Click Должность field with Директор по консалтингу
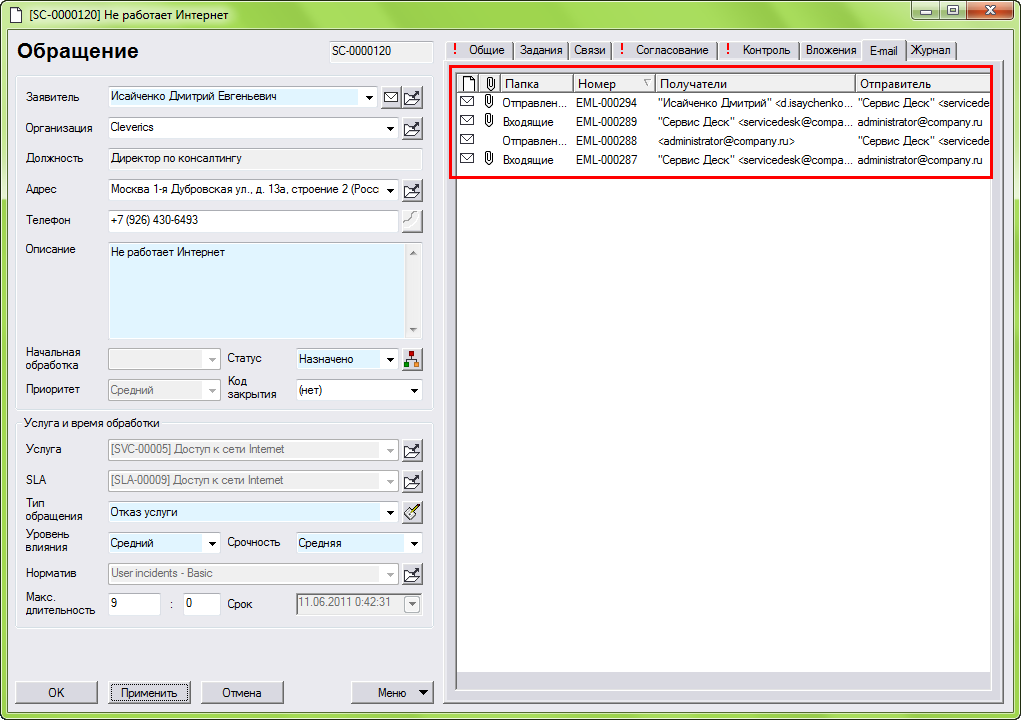 coord(265,159)
